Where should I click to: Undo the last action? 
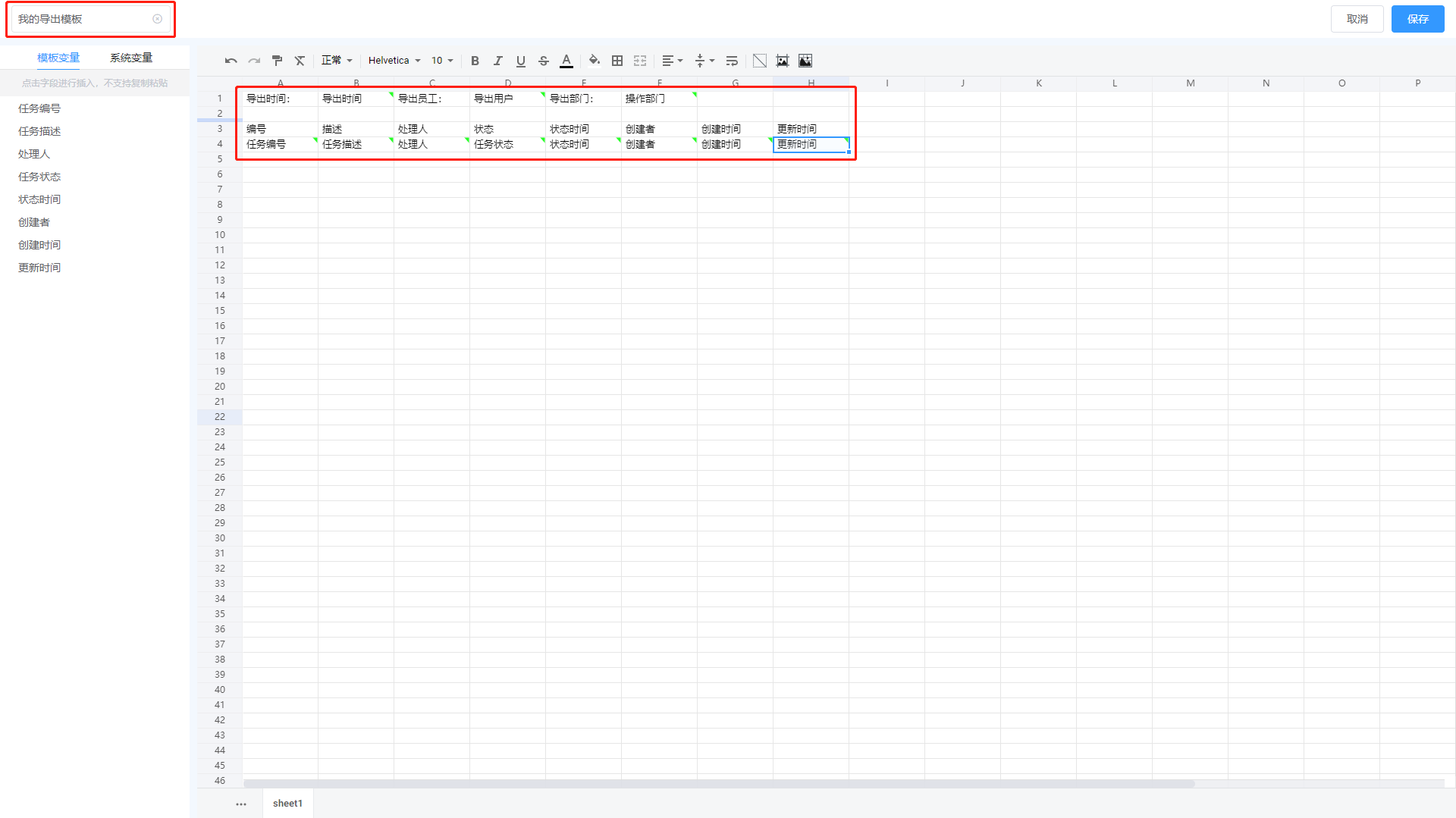coord(231,61)
